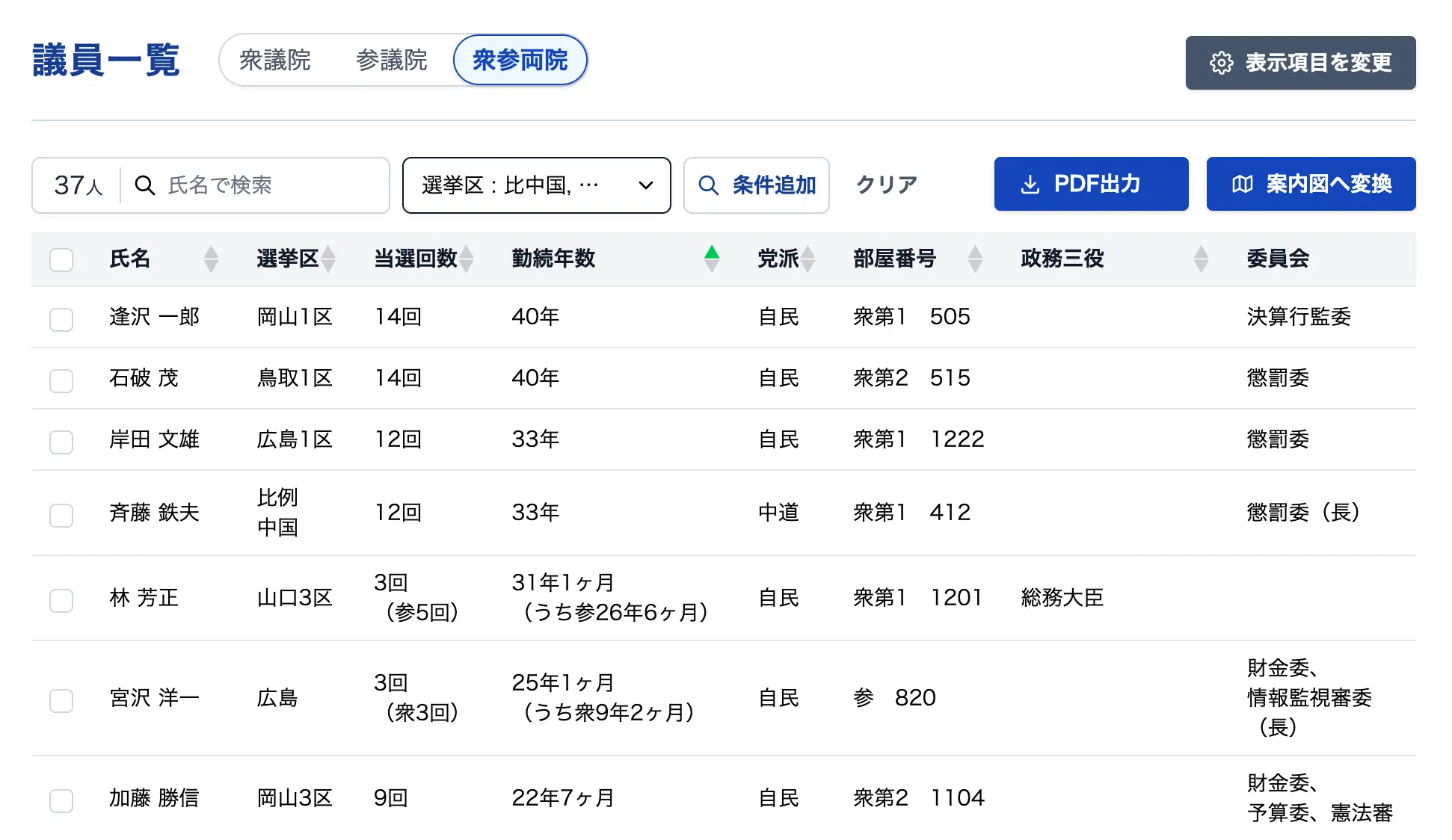
Task: Click the 鳥取1区 district cell
Action: (x=295, y=378)
